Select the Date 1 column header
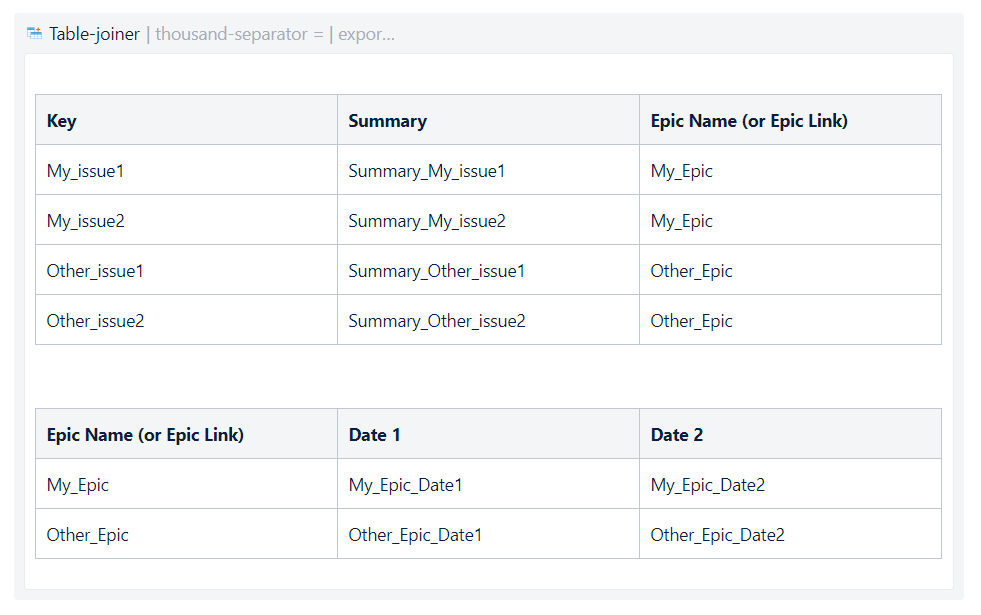Image resolution: width=981 pixels, height=615 pixels. tap(374, 434)
